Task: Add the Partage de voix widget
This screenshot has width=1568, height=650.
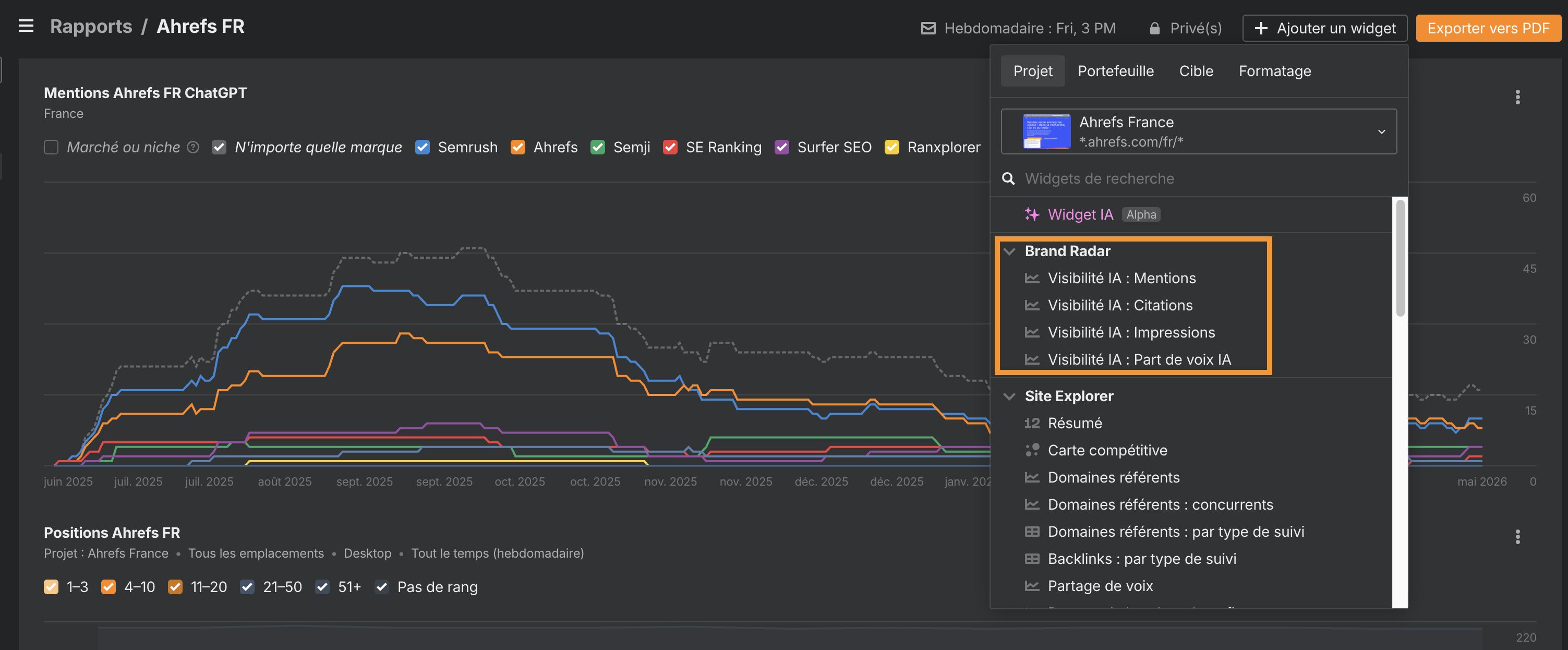Action: click(x=1100, y=586)
